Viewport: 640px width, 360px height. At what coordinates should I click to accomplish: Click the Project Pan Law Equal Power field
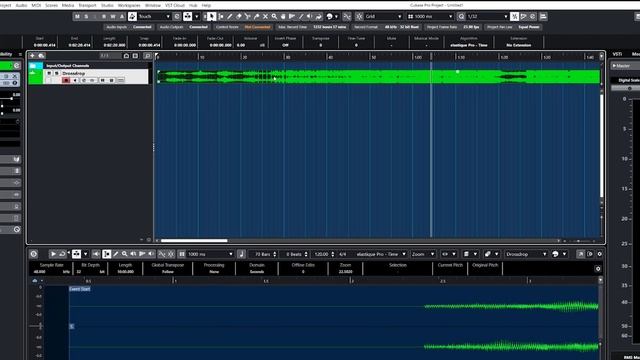point(513,27)
